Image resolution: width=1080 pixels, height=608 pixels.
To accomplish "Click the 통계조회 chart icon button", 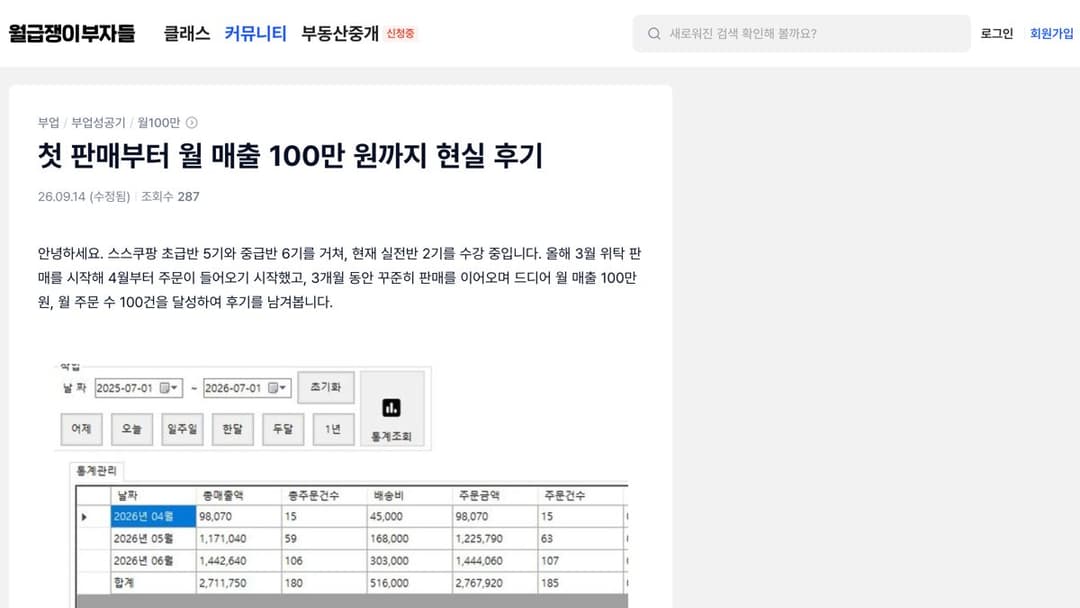I will [392, 409].
